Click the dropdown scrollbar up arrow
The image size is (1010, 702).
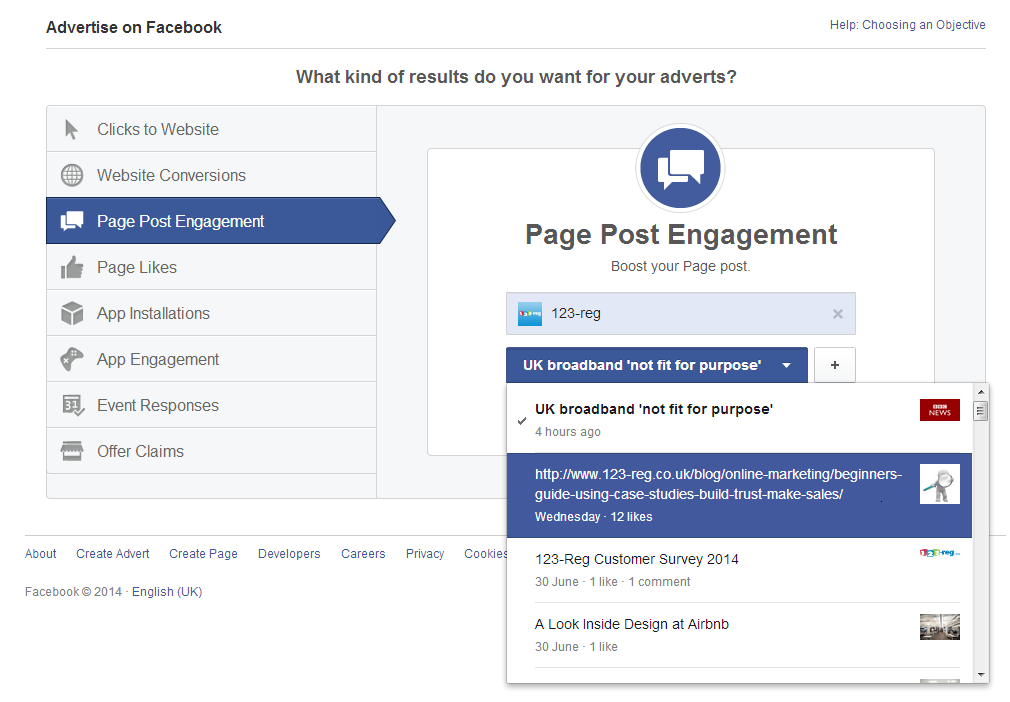[980, 392]
